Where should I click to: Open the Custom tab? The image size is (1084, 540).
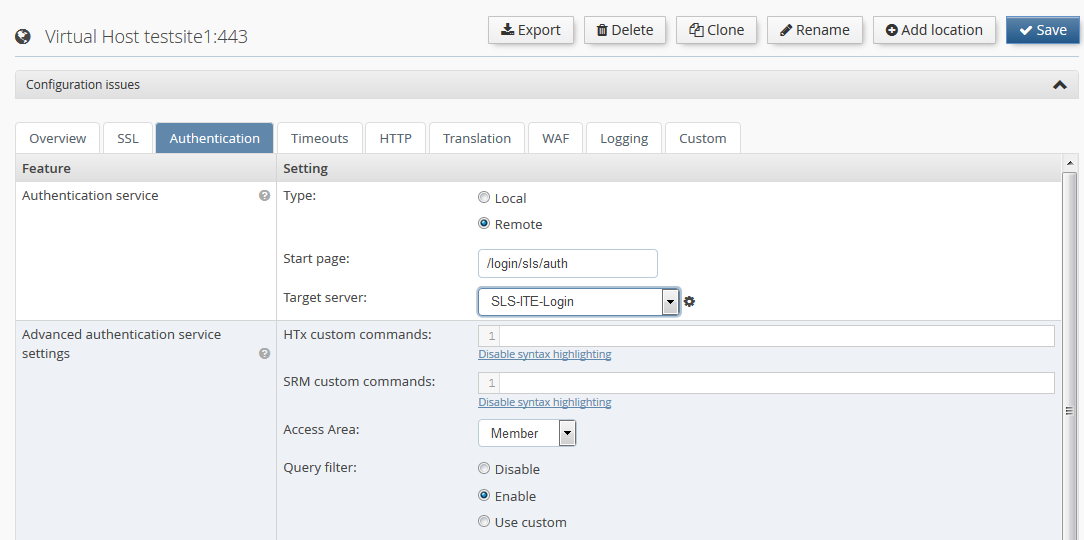click(702, 138)
